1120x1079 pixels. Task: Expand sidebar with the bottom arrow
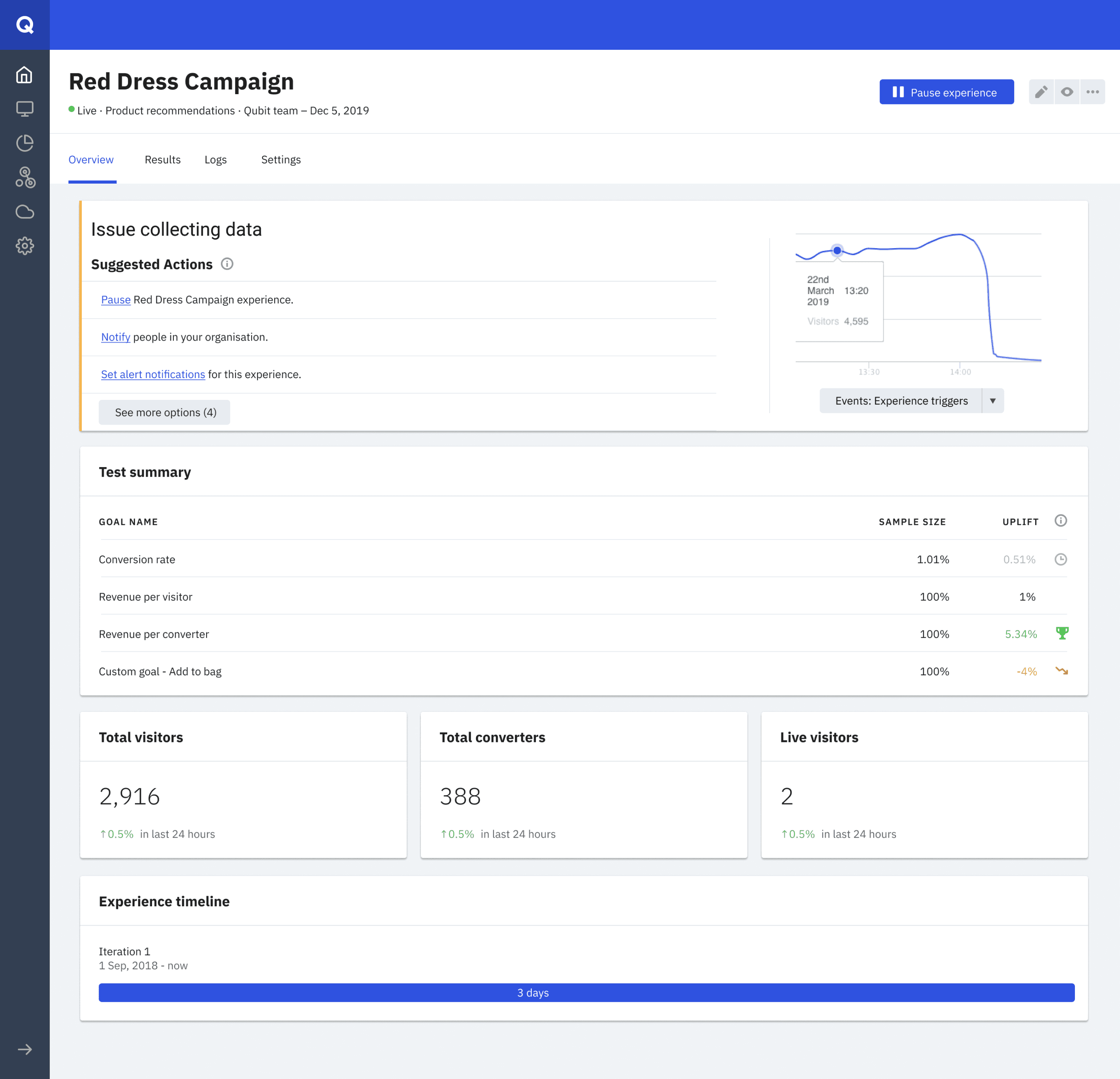point(25,1049)
